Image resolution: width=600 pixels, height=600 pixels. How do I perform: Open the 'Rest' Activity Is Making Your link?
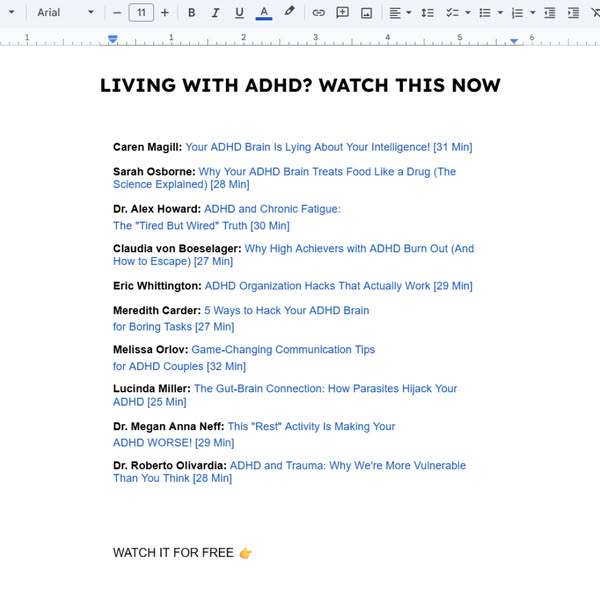coord(311,426)
